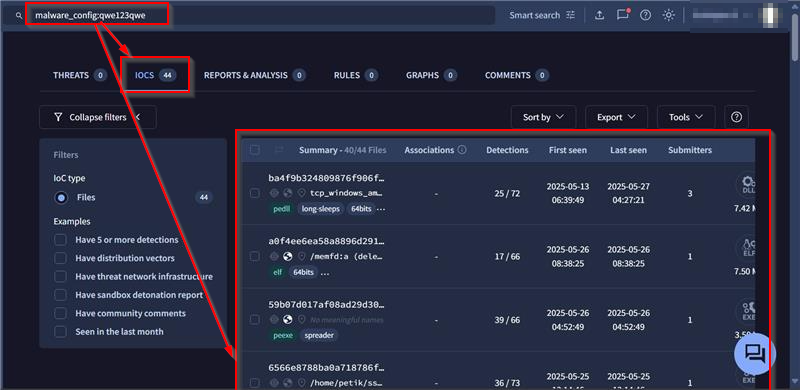Open hash ba4f9b324809876f906f link
The height and width of the screenshot is (390, 800).
point(327,178)
